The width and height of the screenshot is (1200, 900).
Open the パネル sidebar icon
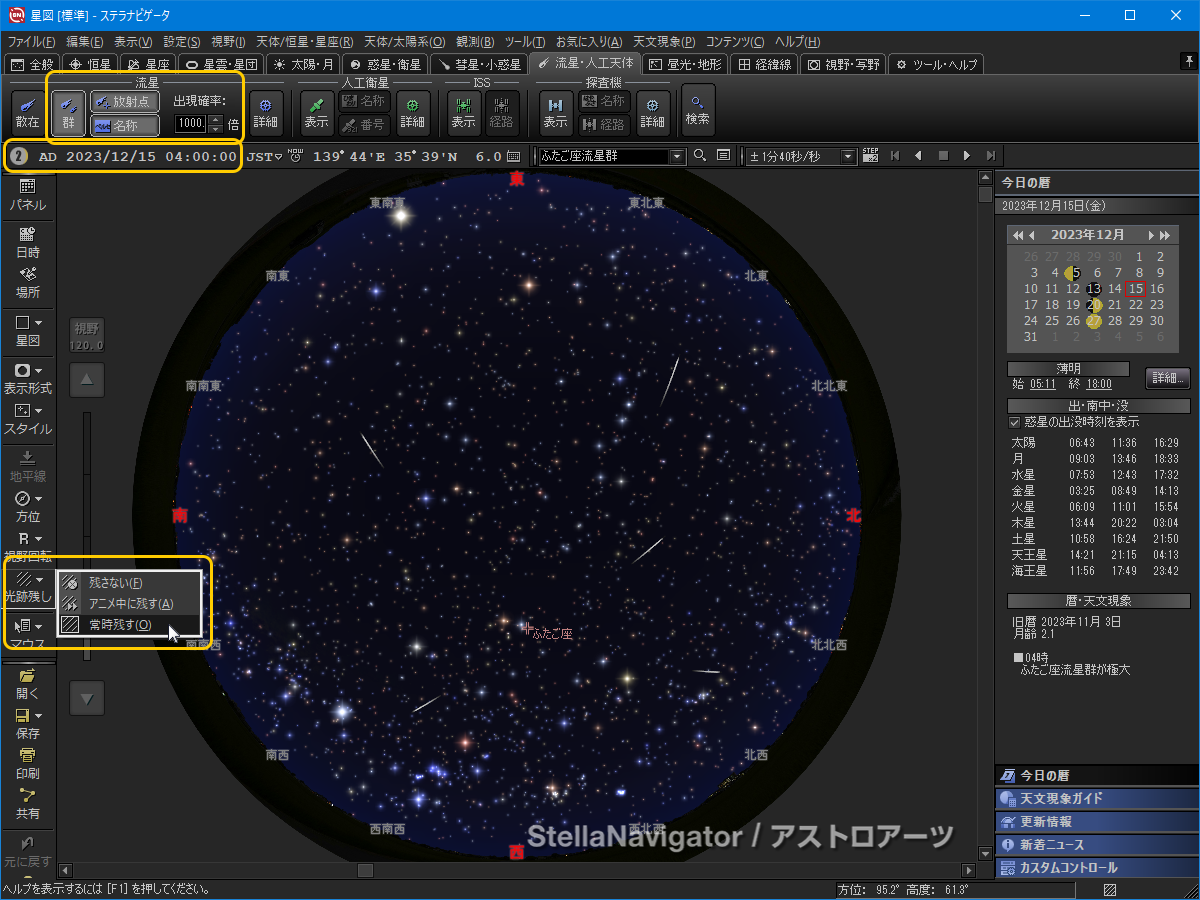pyautogui.click(x=27, y=194)
